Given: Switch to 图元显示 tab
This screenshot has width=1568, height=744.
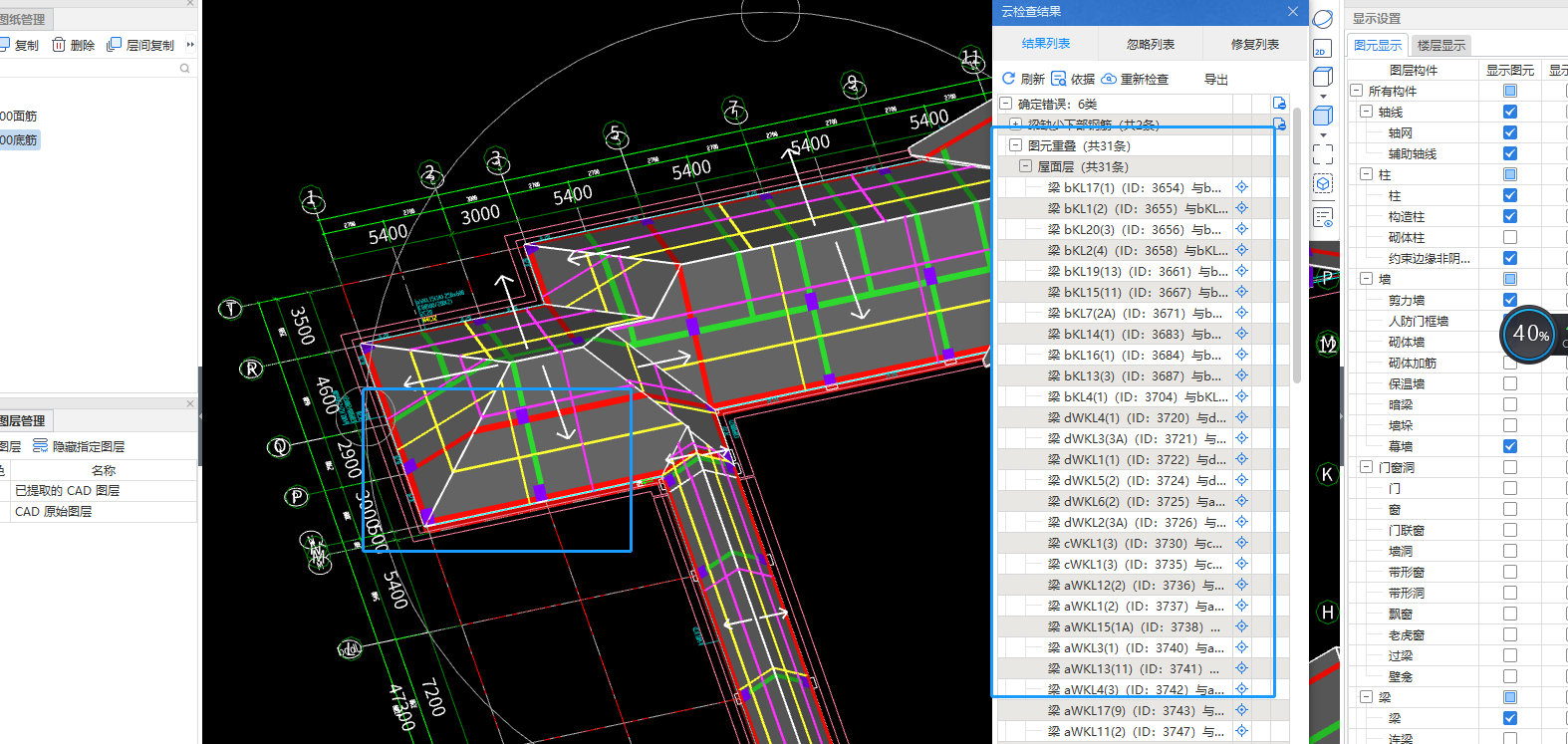Looking at the screenshot, I should point(1378,45).
